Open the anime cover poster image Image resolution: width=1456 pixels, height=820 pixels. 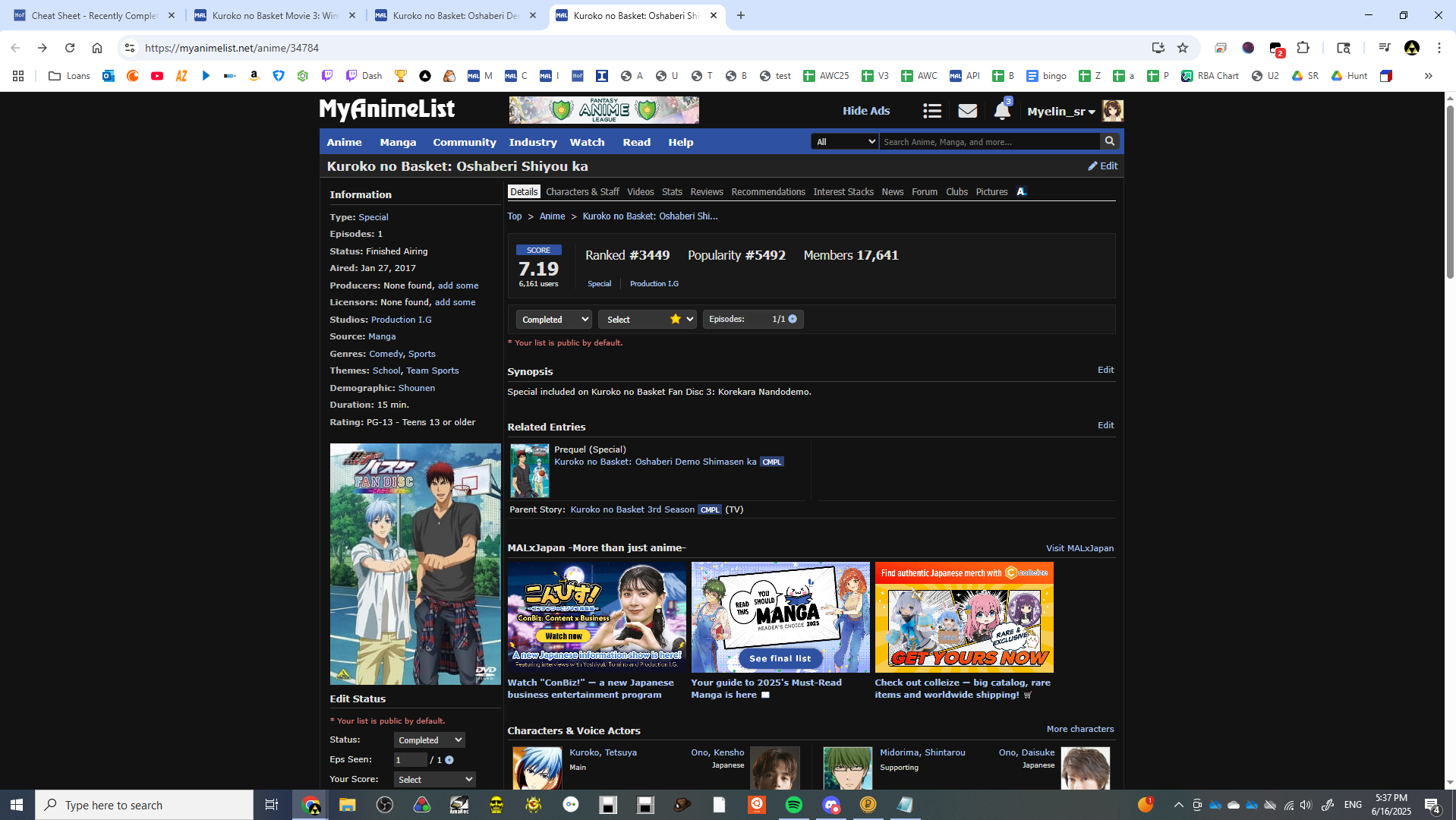pos(415,564)
